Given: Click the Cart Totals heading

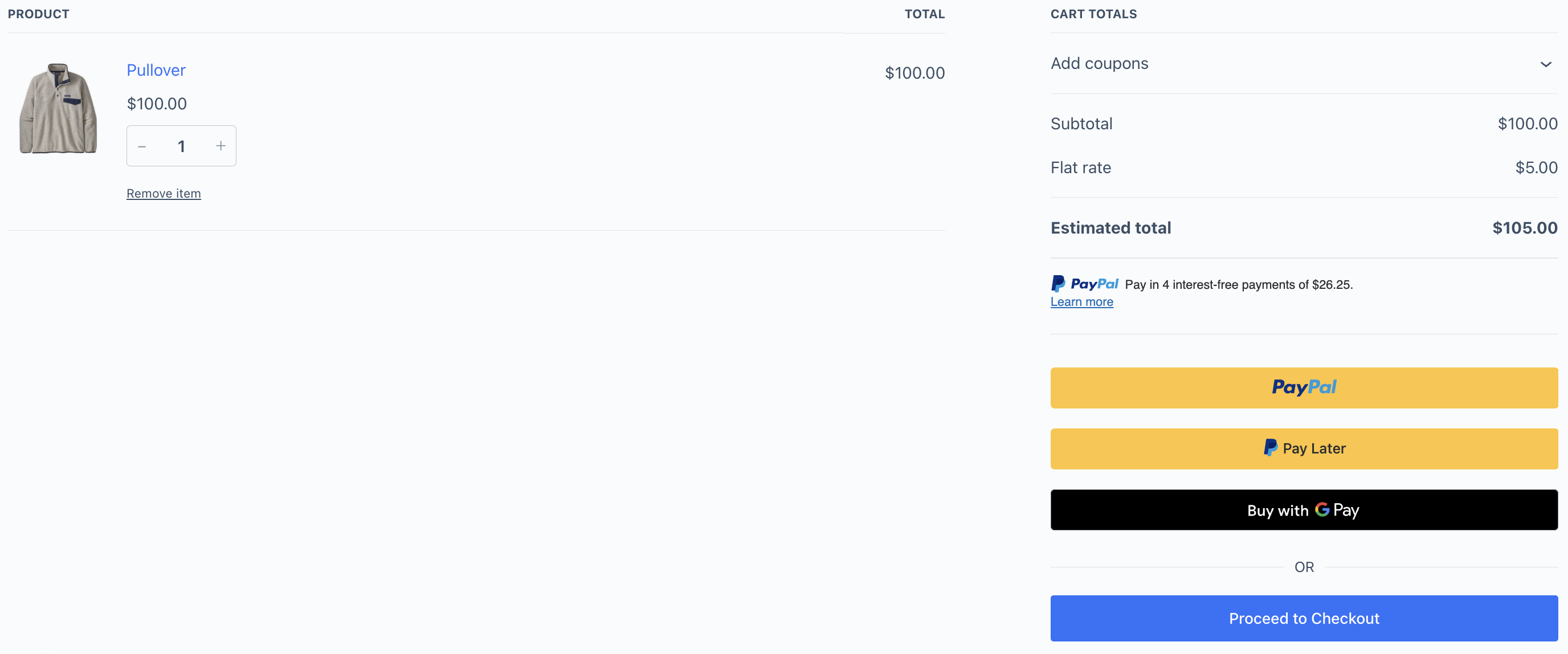Looking at the screenshot, I should 1093,14.
